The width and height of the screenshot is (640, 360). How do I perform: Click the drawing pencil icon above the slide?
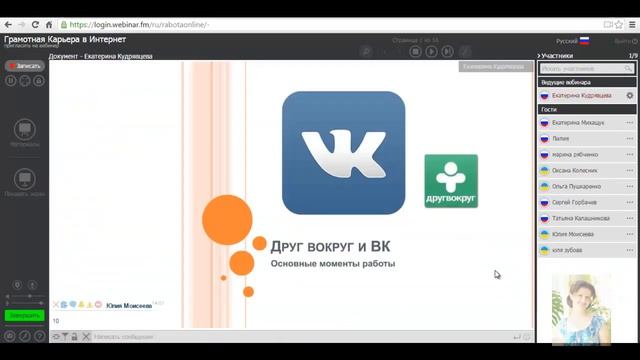tap(465, 51)
